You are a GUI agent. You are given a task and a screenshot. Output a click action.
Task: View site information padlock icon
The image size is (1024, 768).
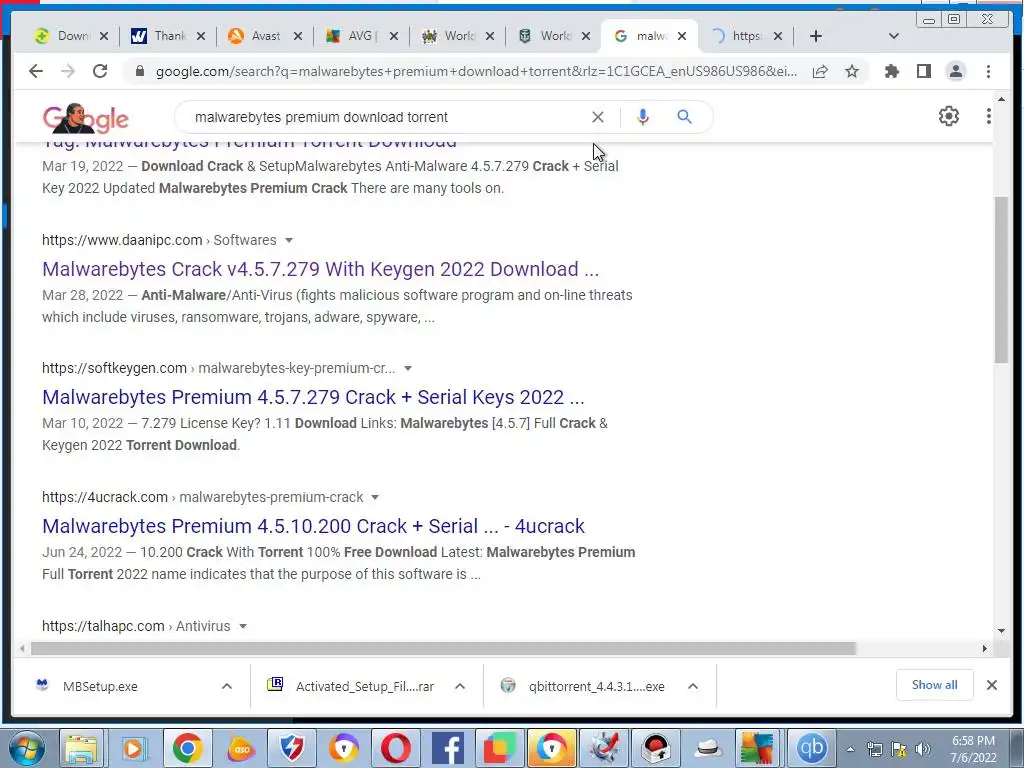[139, 71]
